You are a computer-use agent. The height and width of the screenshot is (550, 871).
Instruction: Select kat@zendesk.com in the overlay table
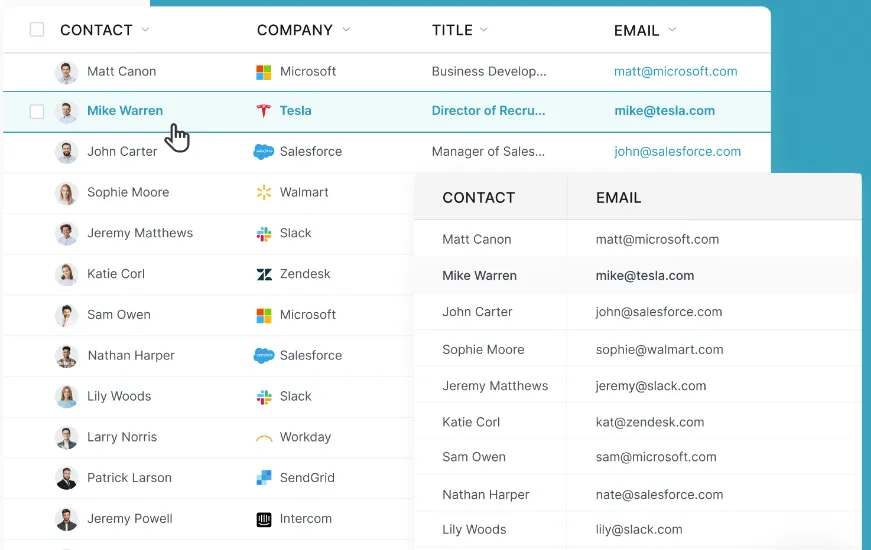point(650,422)
